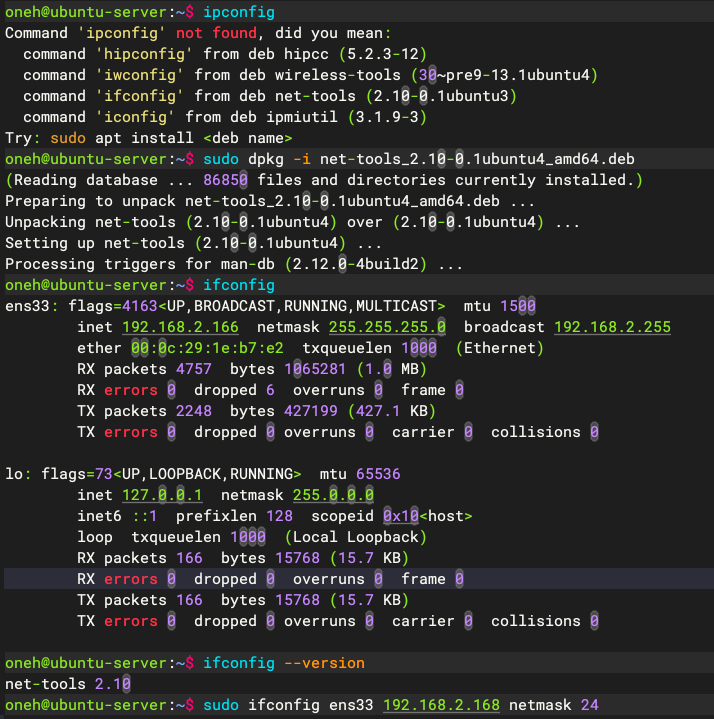Click the 'lo' interface name heading
The image size is (714, 719).
coord(14,474)
